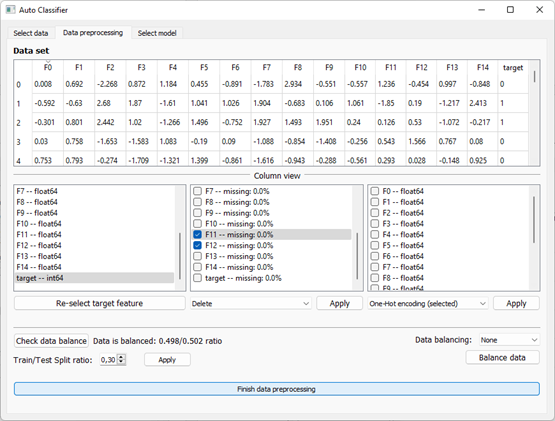Image resolution: width=555 pixels, height=421 pixels.
Task: Apply the Delete action to checked columns
Action: pyautogui.click(x=339, y=303)
